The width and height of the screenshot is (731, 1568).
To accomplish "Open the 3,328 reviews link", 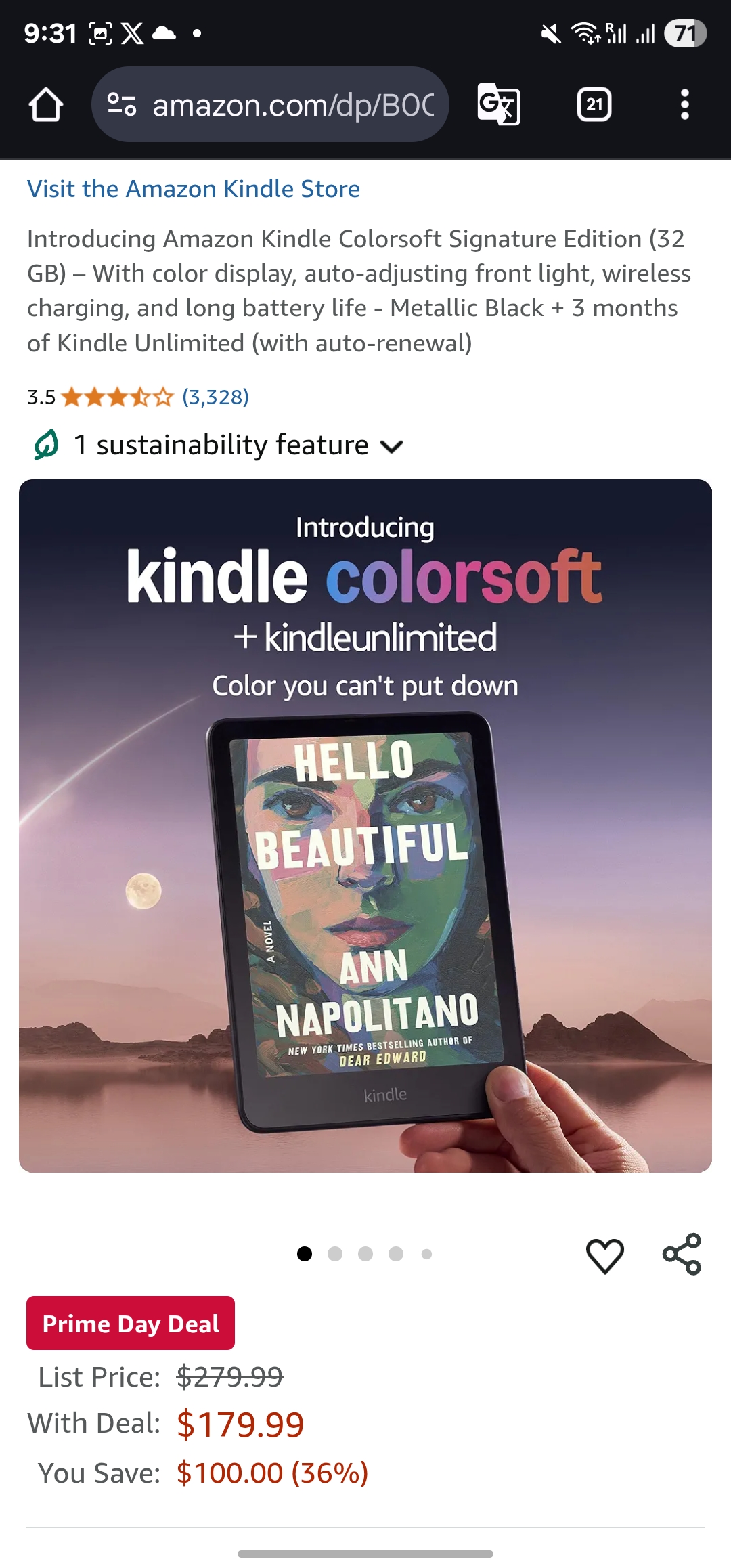I will click(x=215, y=397).
